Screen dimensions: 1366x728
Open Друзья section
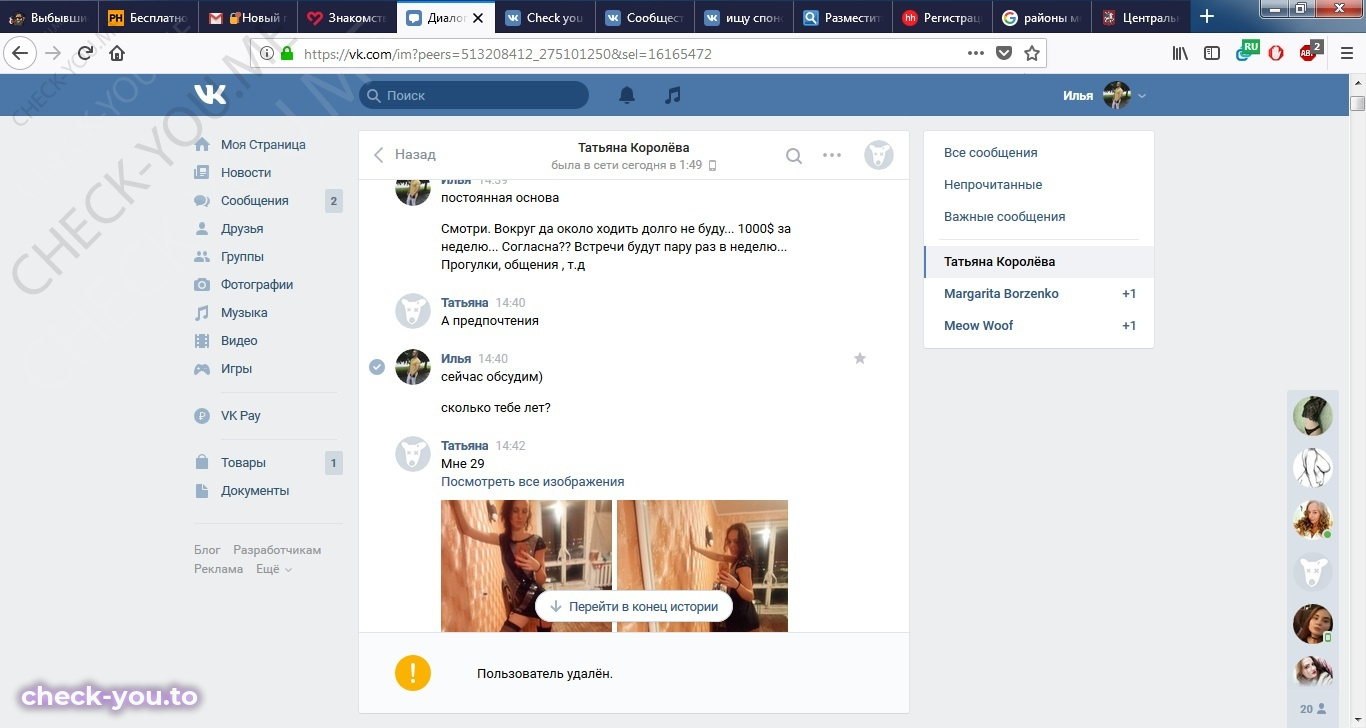click(x=242, y=228)
